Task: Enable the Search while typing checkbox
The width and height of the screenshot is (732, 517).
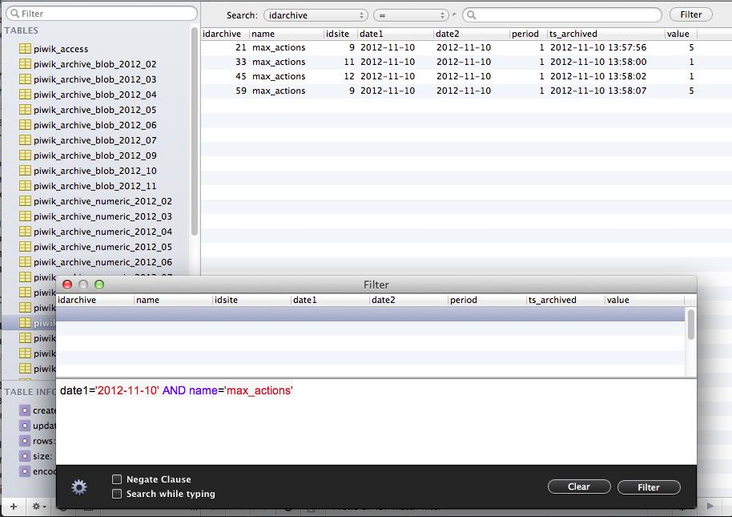Action: pos(117,494)
